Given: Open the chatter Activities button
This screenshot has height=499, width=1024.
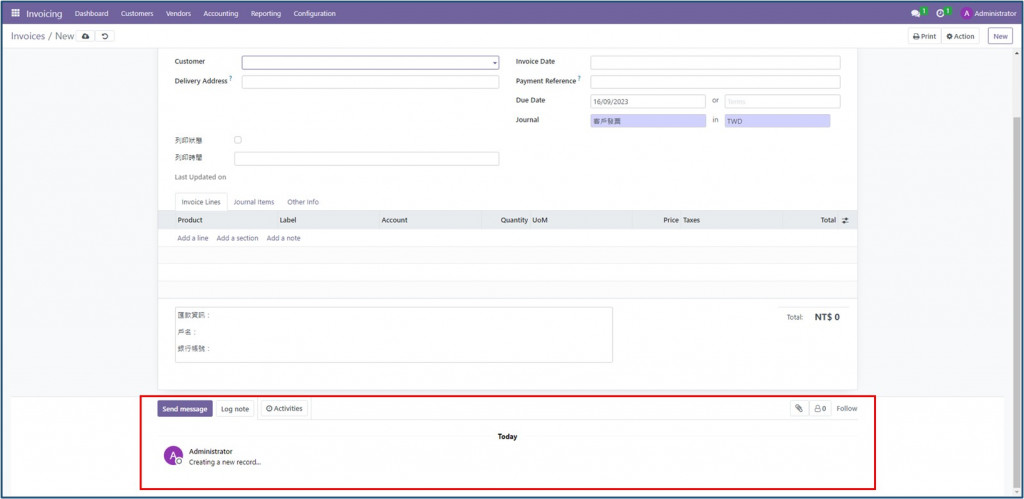Looking at the screenshot, I should (285, 408).
